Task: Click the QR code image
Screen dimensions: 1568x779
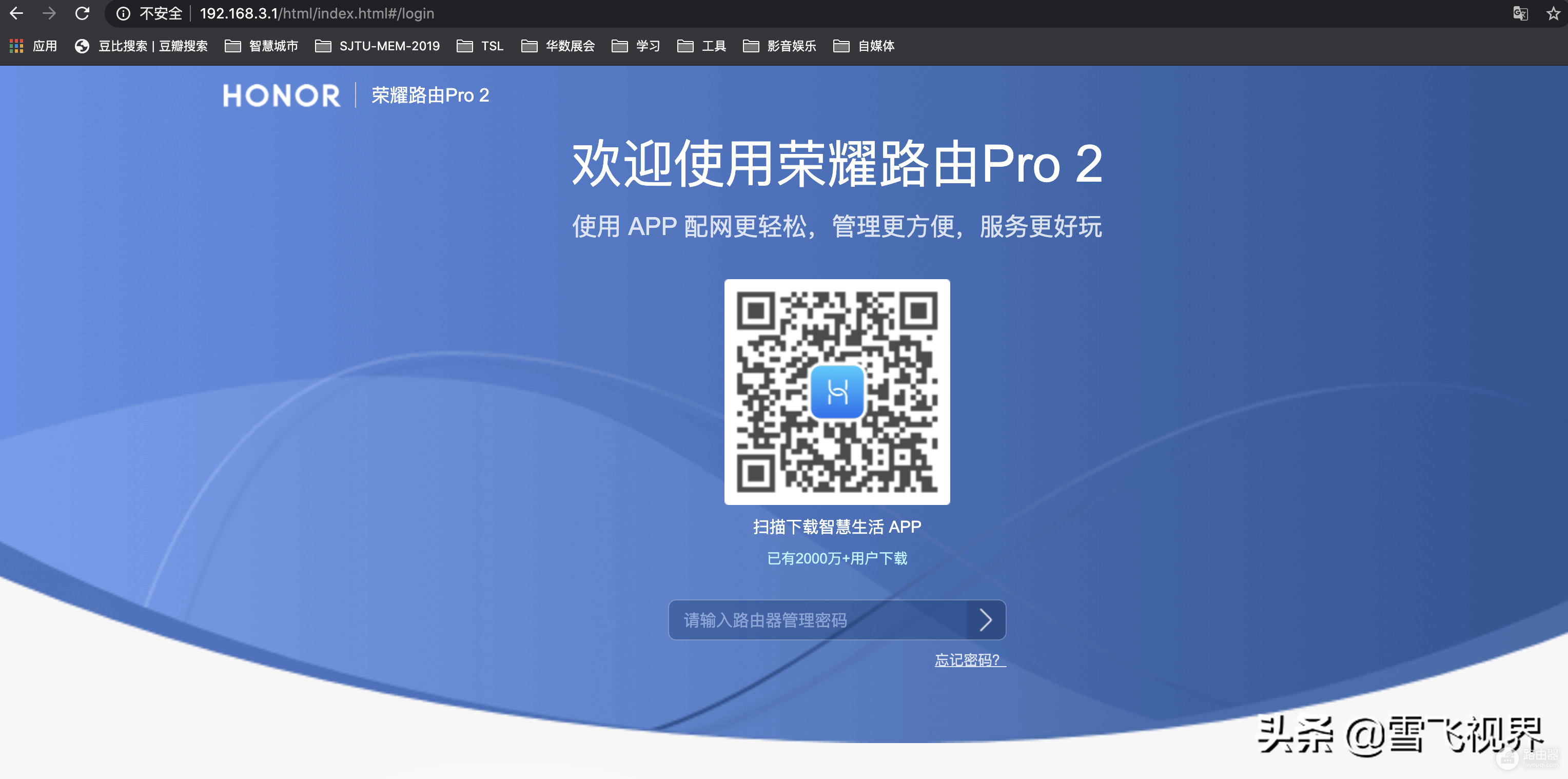Action: [x=836, y=392]
